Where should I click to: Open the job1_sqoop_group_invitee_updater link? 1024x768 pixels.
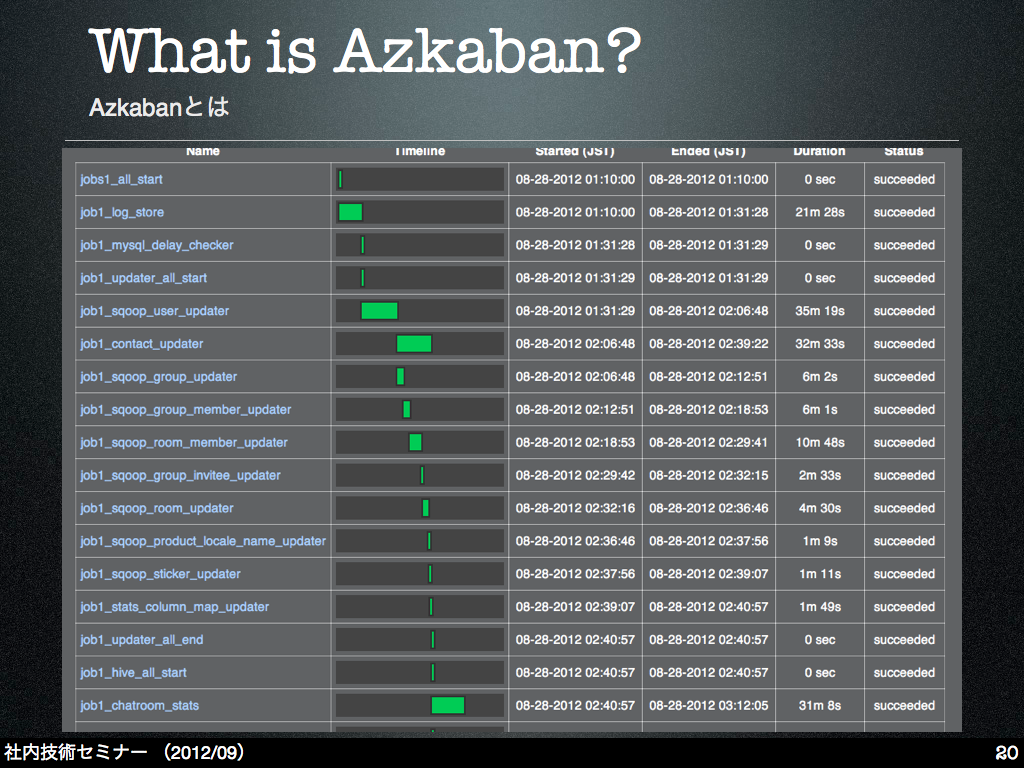pyautogui.click(x=180, y=475)
